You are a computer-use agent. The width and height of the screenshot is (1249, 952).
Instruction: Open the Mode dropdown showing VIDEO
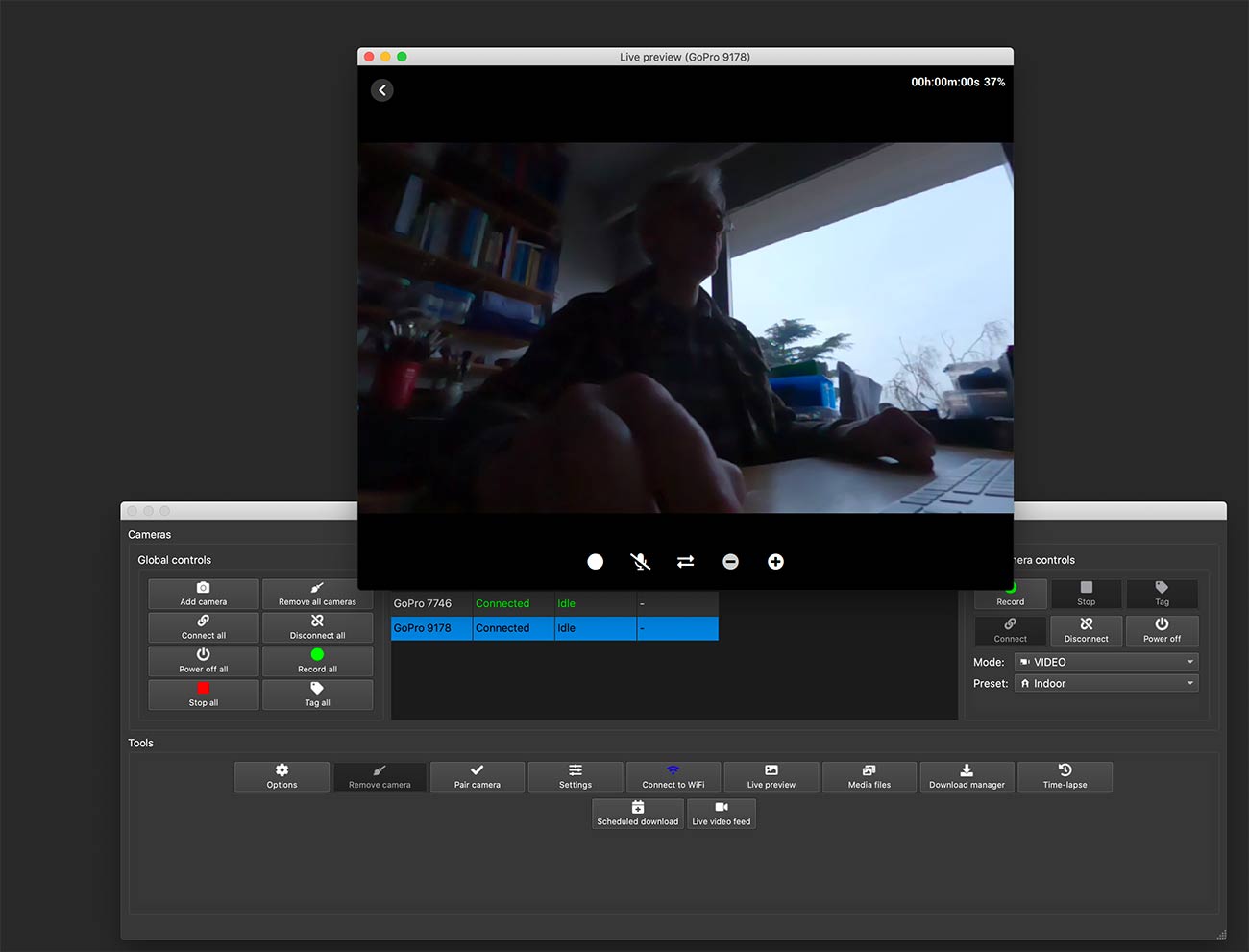[x=1106, y=662]
